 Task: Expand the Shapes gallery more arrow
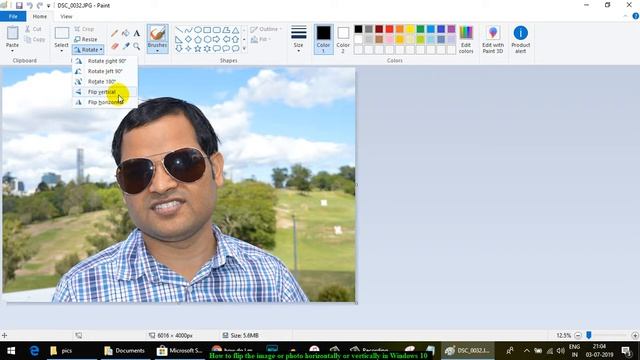[244, 49]
